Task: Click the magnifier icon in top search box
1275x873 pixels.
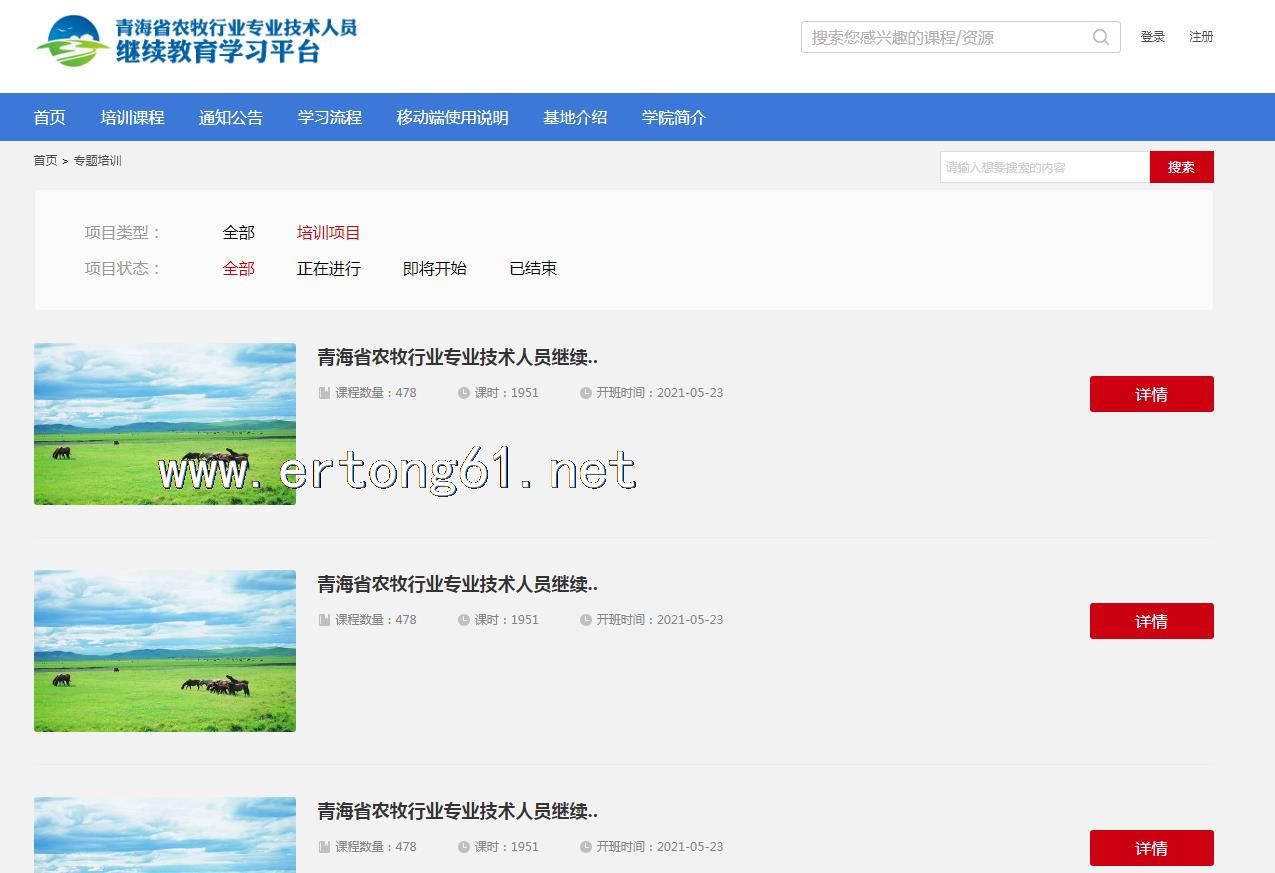Action: (1100, 37)
